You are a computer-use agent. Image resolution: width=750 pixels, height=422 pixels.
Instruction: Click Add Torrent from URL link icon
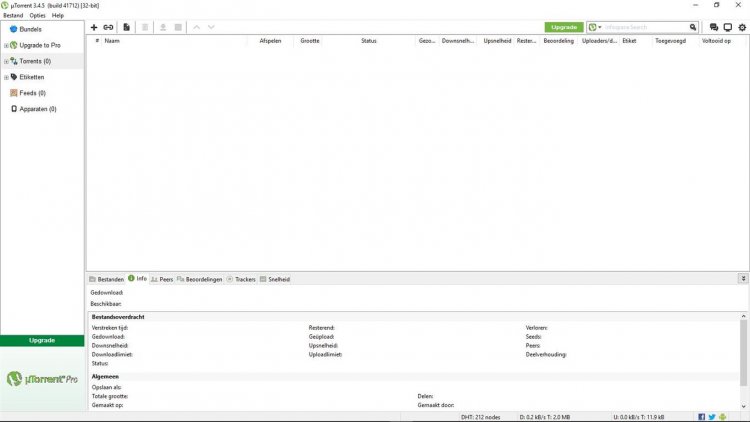point(108,27)
